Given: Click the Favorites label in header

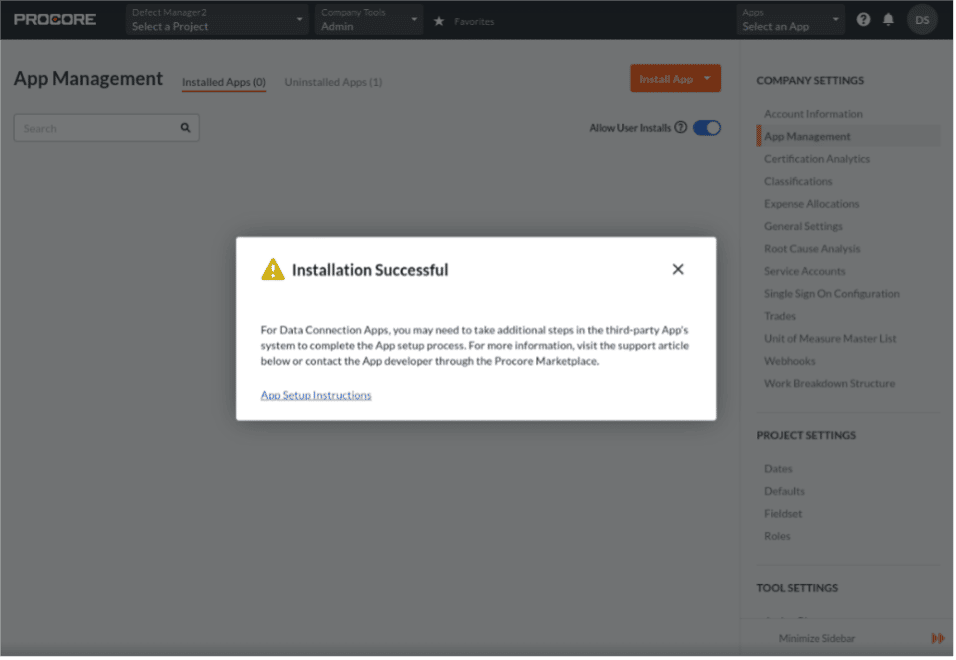Looking at the screenshot, I should 475,21.
